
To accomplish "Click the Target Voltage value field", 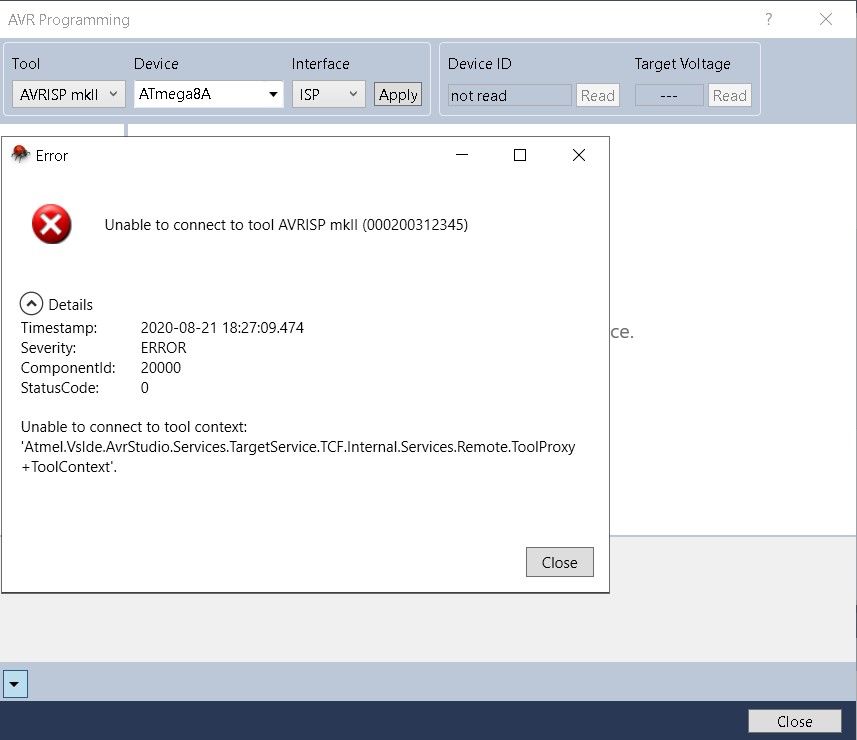I will 669,95.
